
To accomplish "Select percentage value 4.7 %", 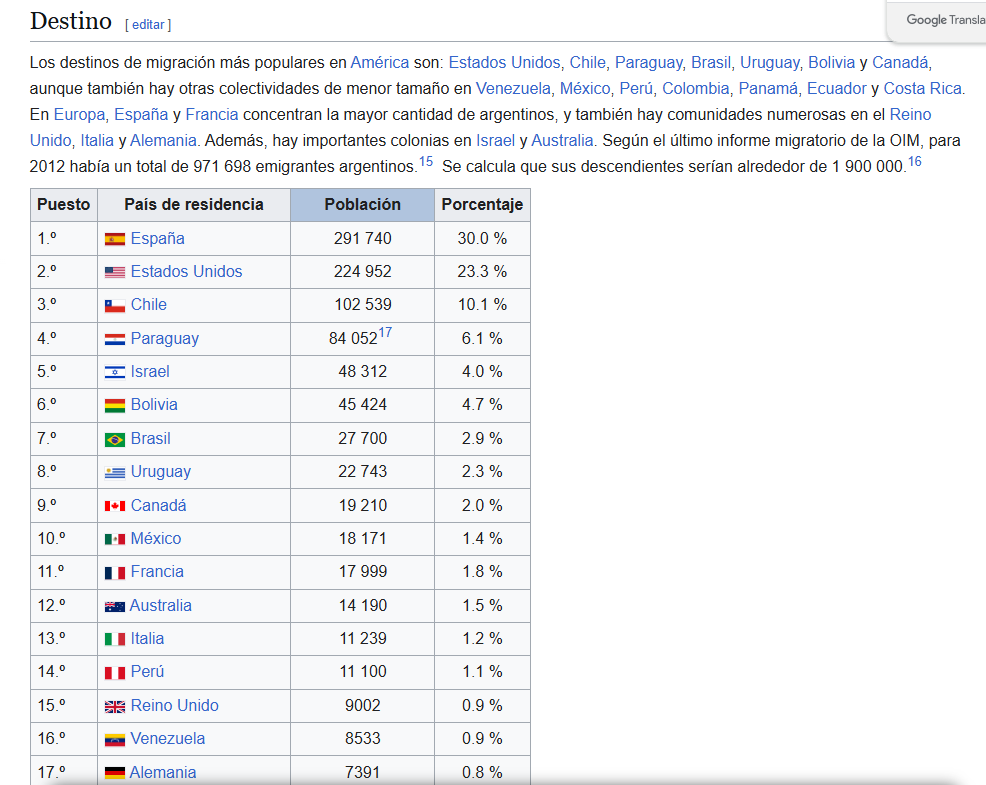I will pos(482,404).
